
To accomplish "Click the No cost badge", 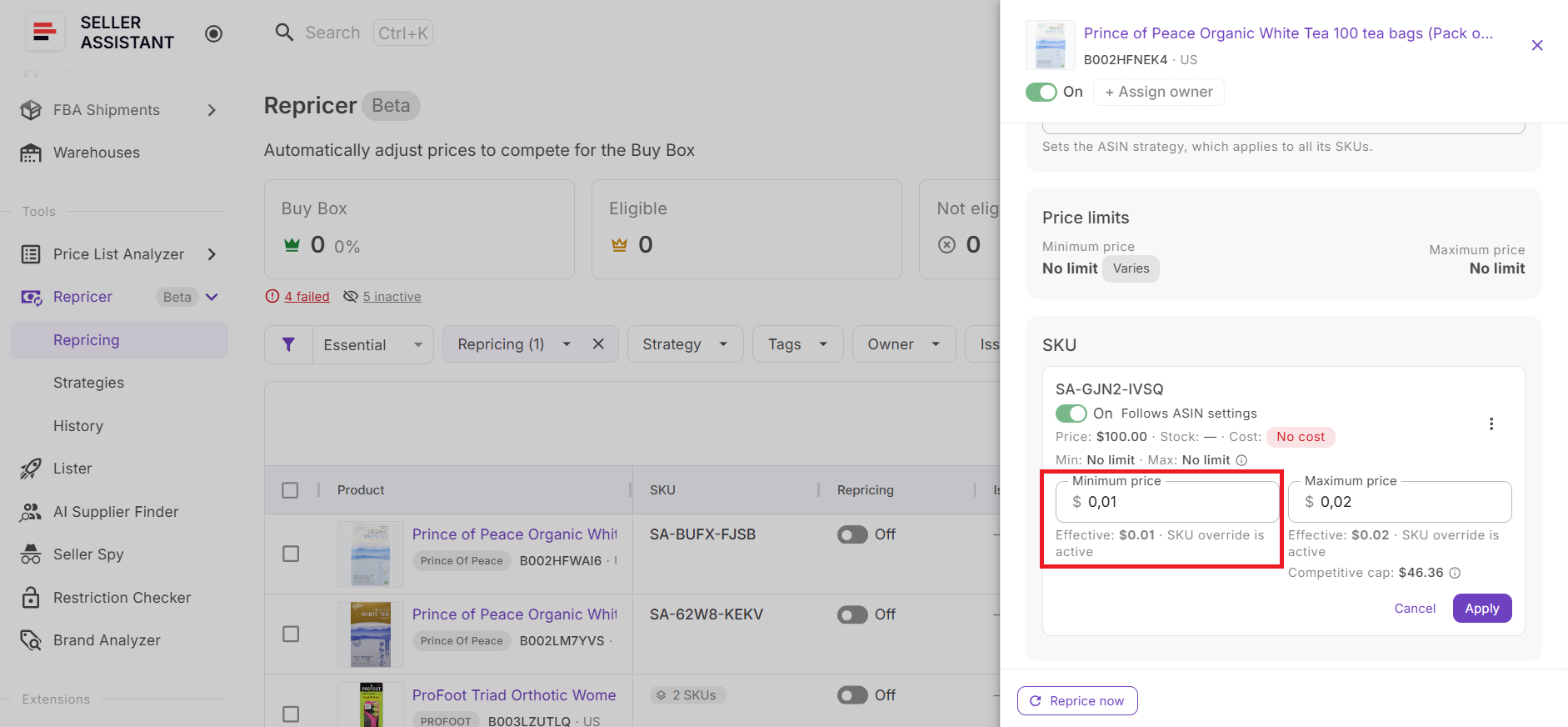I will coord(1301,437).
